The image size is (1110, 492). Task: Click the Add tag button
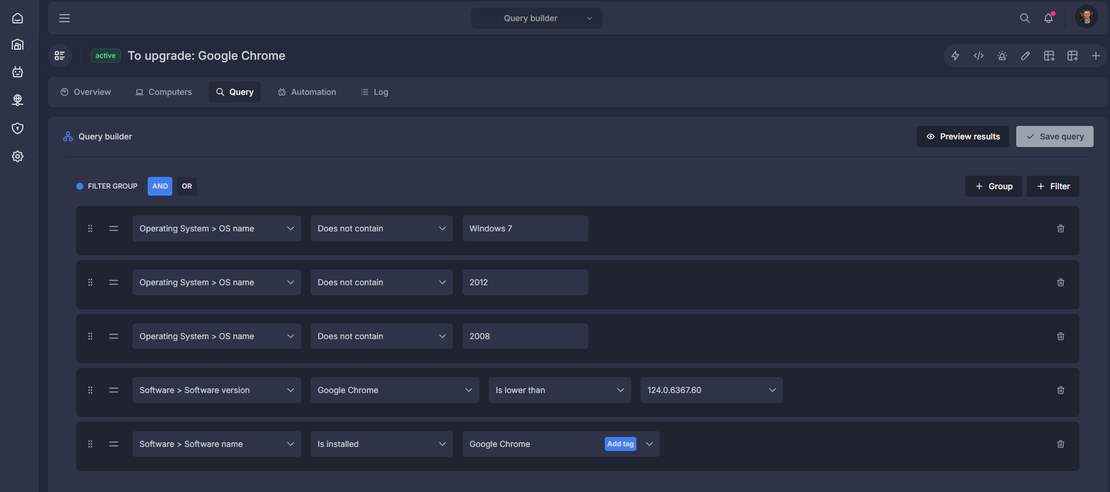[620, 444]
